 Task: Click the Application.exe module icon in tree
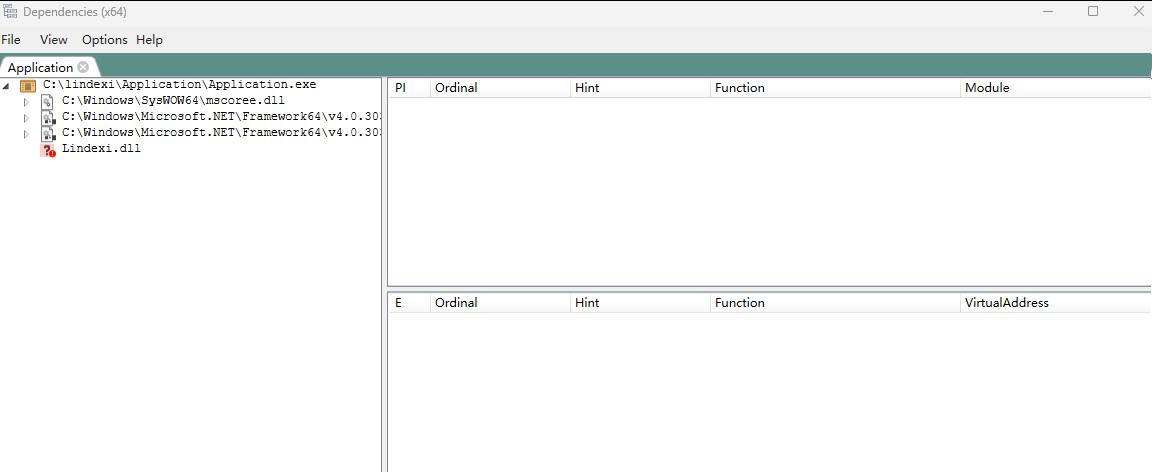[x=27, y=86]
